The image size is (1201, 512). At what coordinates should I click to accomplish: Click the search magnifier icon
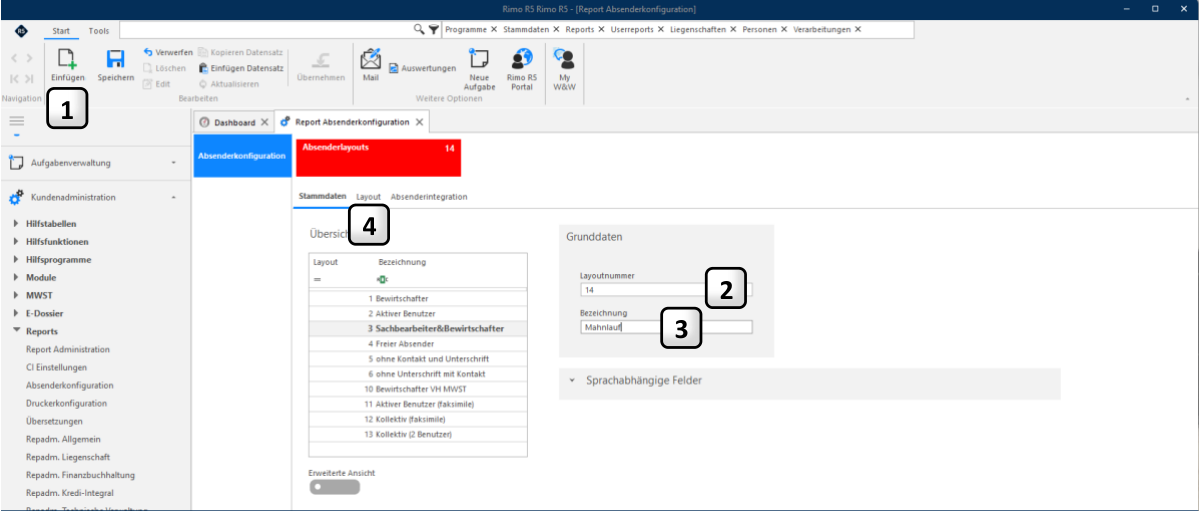pyautogui.click(x=419, y=30)
